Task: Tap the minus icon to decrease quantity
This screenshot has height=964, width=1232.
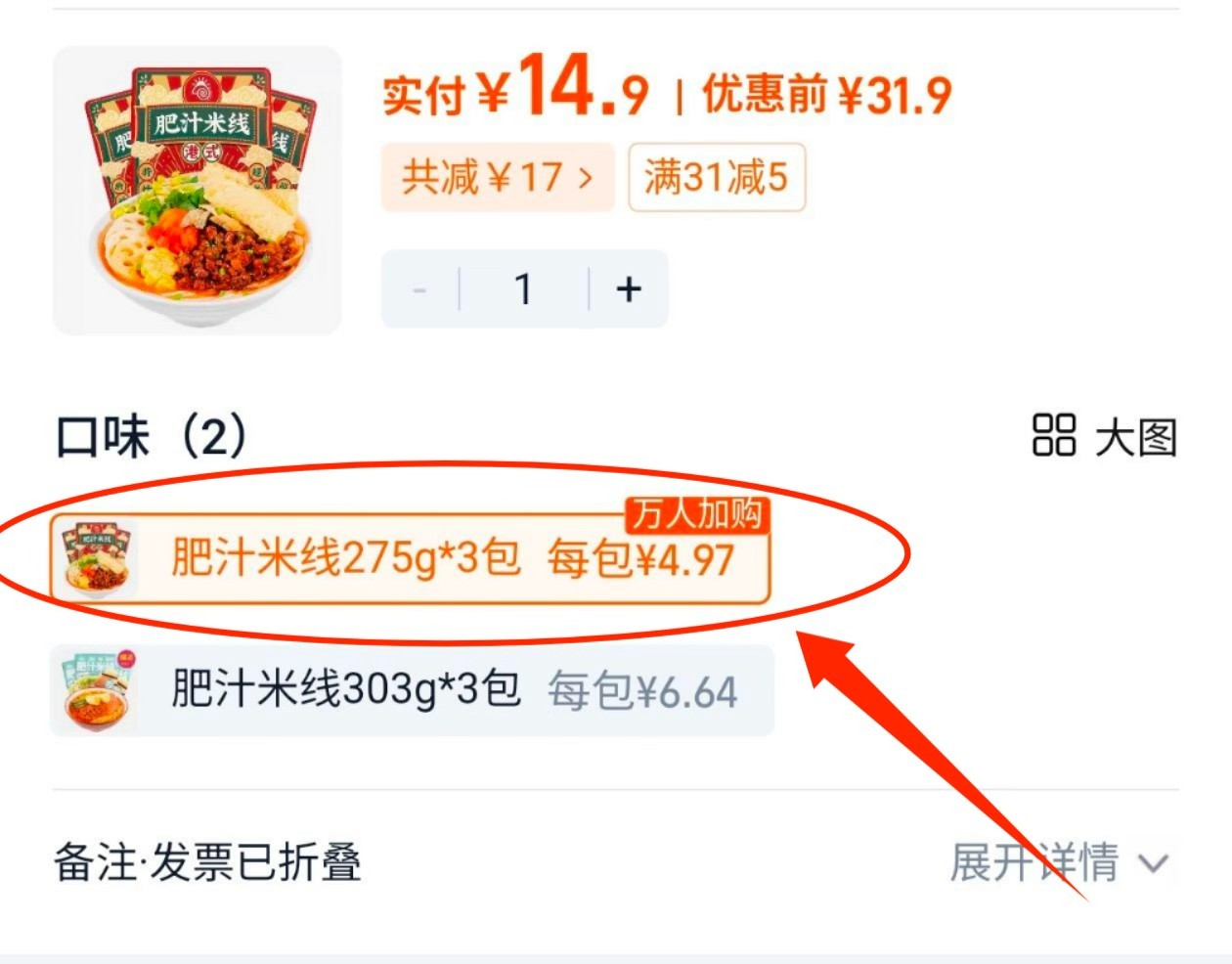Action: point(420,289)
